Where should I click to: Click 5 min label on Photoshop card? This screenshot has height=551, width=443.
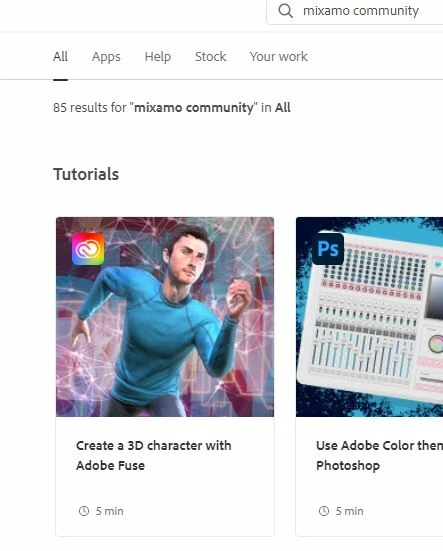(350, 511)
